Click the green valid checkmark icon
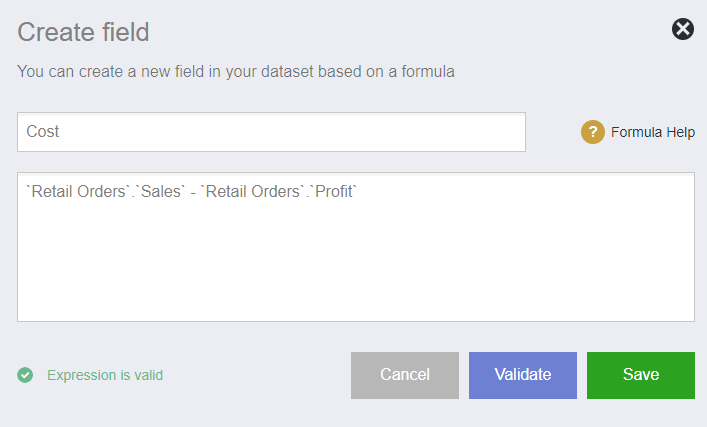The height and width of the screenshot is (427, 707). pyautogui.click(x=25, y=375)
